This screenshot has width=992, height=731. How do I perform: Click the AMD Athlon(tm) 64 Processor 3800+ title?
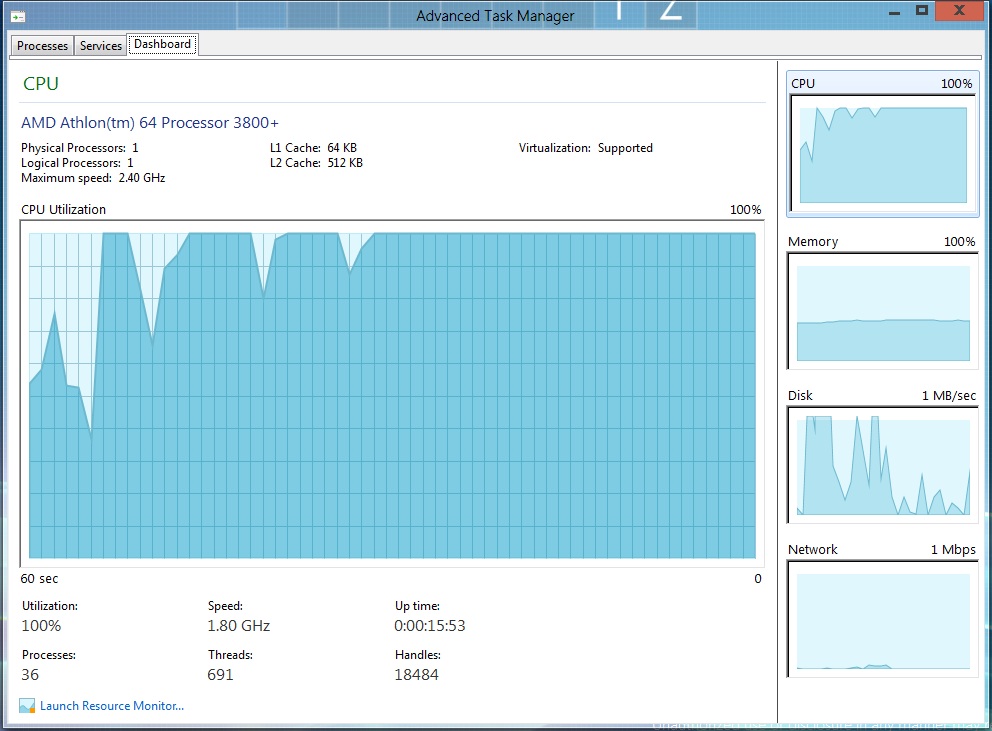click(150, 123)
